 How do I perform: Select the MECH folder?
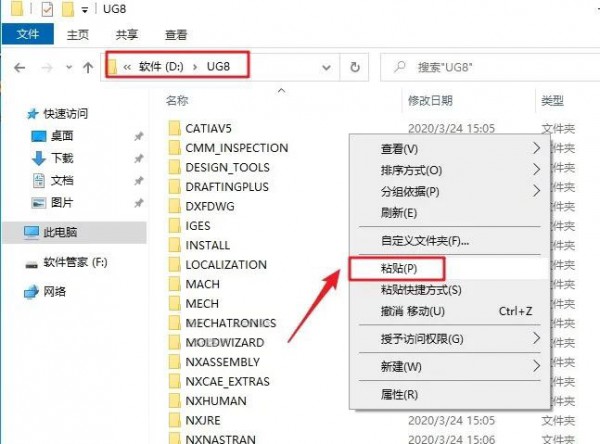click(x=194, y=304)
